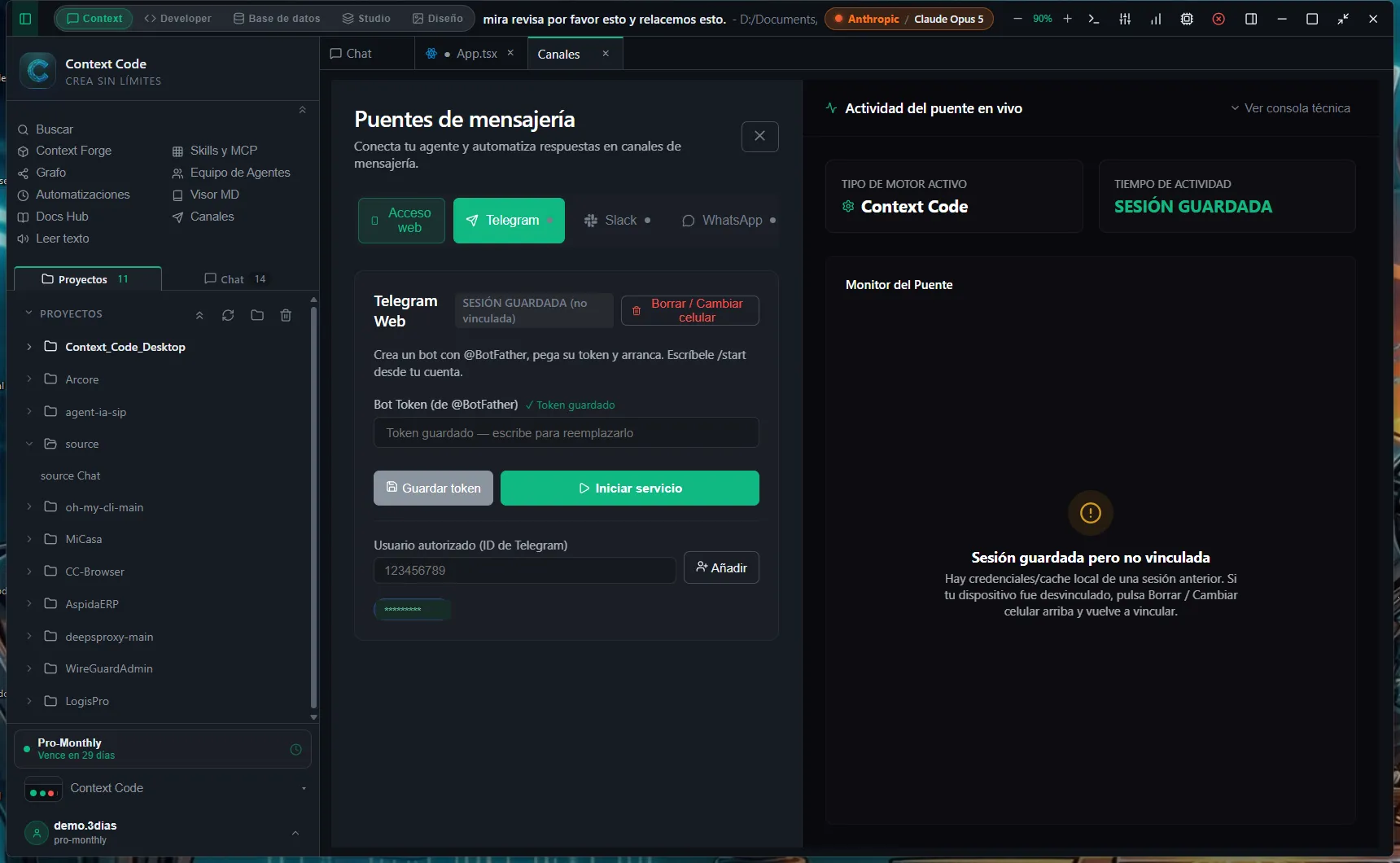1400x863 pixels.
Task: Collapse the PROYECTOS section
Action: (x=28, y=313)
